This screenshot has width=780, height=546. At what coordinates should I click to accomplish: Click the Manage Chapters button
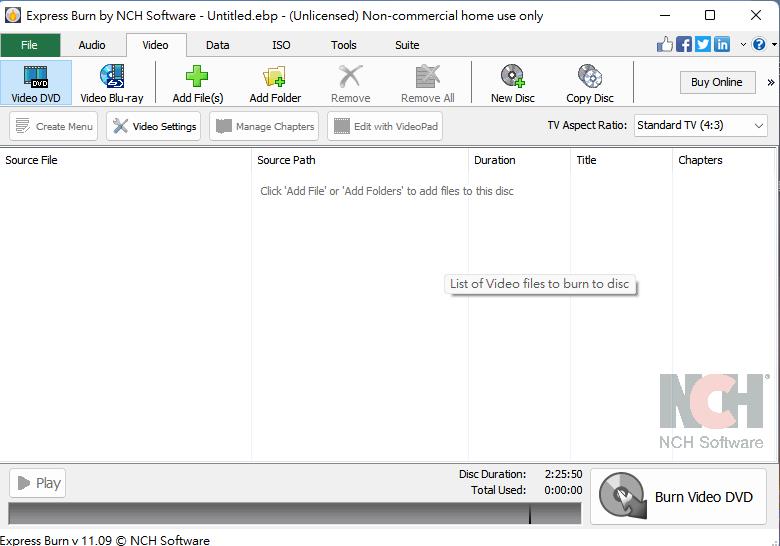point(264,126)
